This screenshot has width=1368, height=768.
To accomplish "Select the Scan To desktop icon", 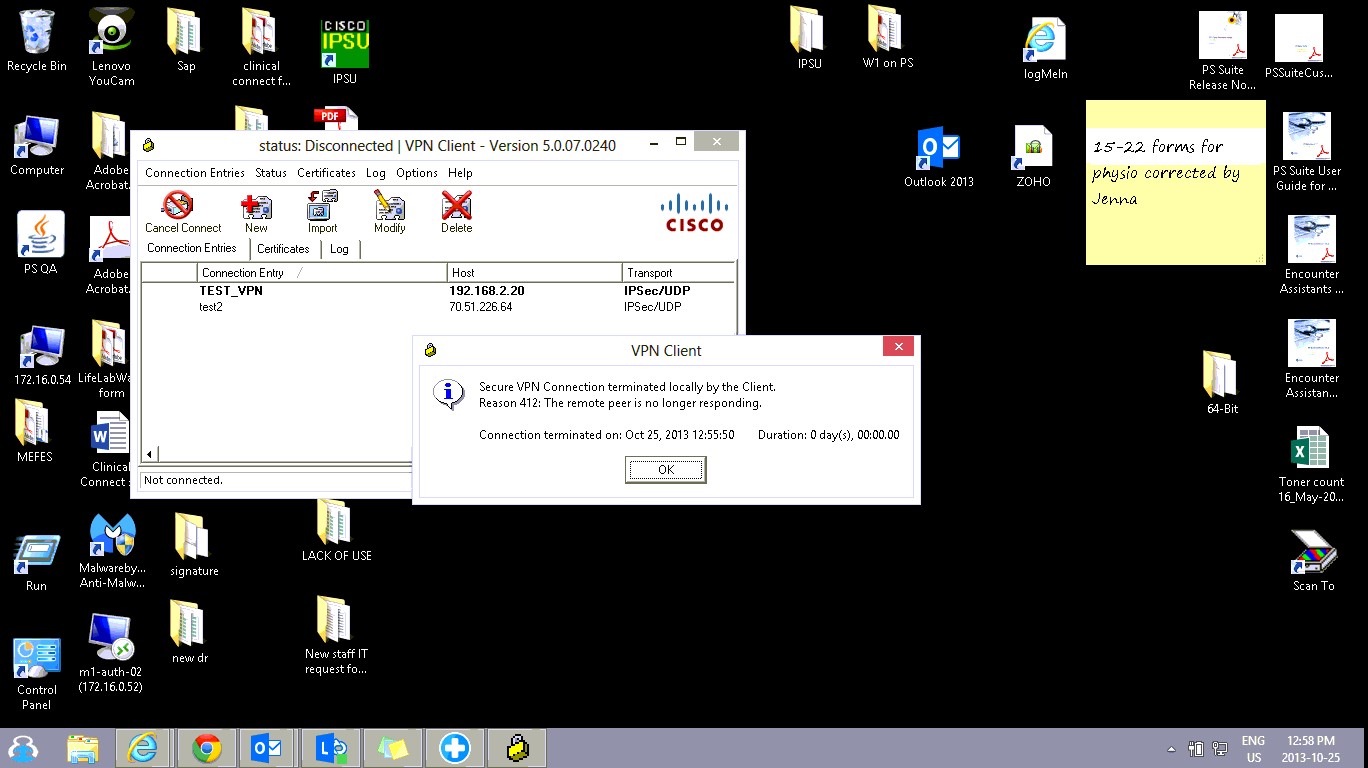I will coord(1313,561).
